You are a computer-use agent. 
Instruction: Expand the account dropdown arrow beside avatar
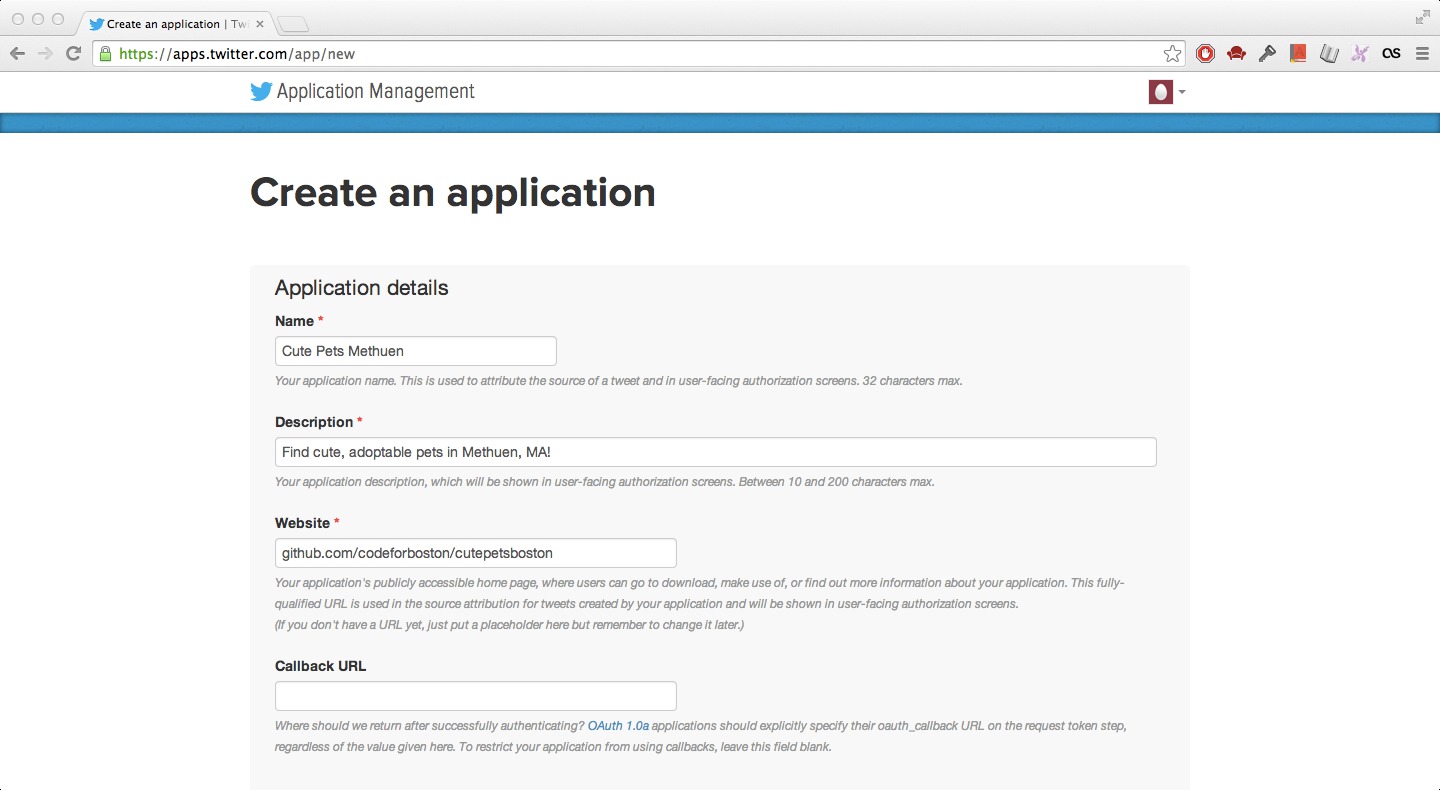point(1182,92)
